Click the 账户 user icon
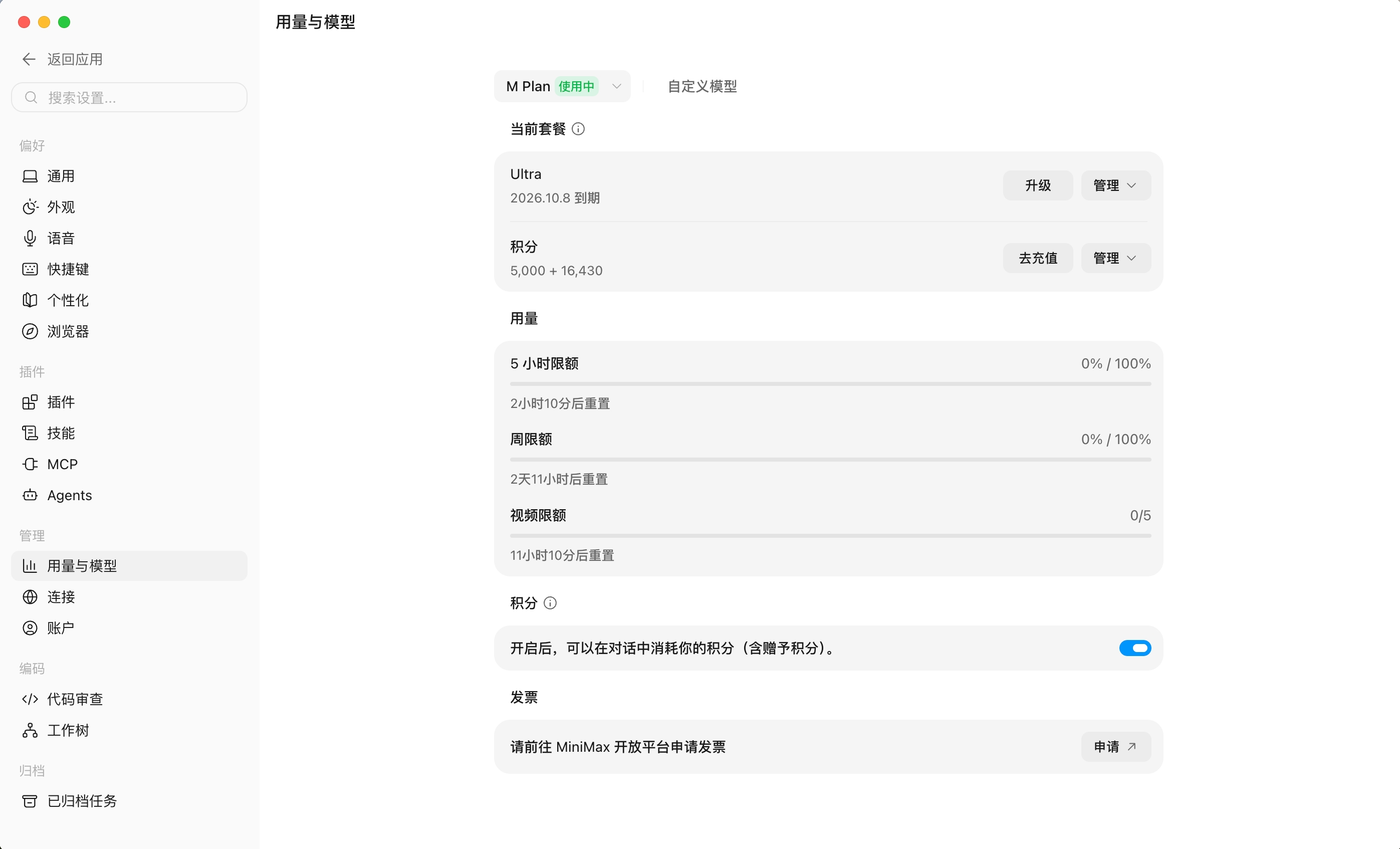1400x849 pixels. click(30, 628)
